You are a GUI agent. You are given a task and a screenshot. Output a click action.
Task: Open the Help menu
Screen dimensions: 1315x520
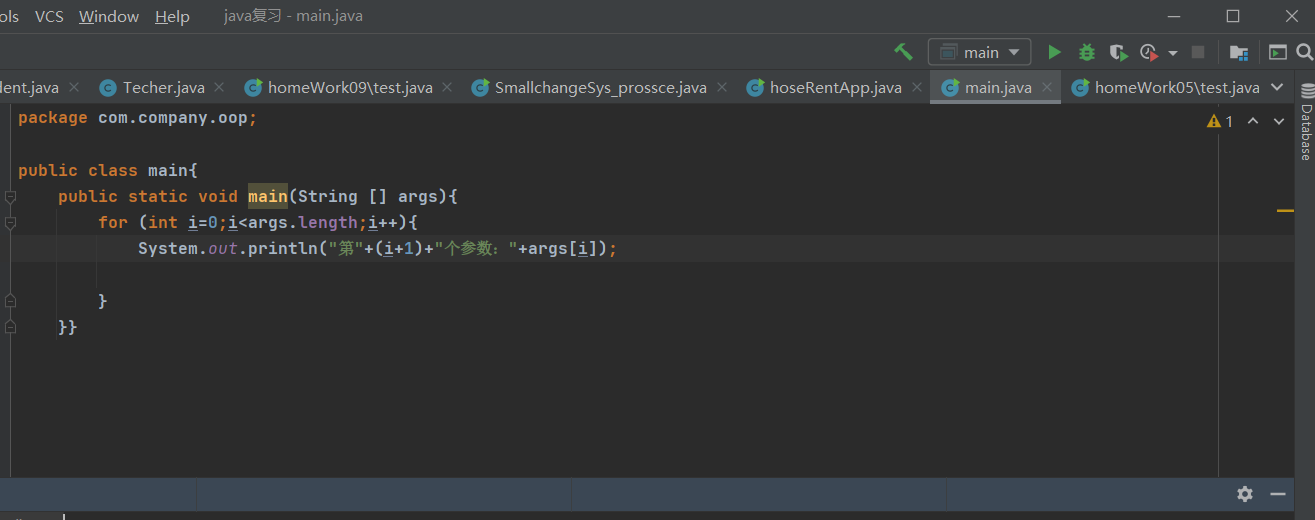coord(172,16)
